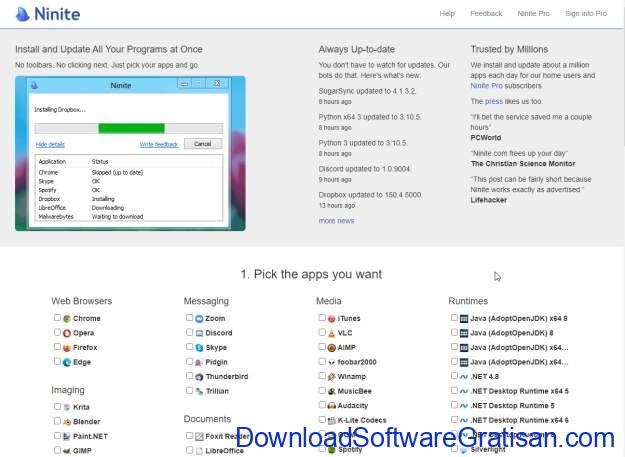Click the Paint.NET app icon
Viewport: 625px width, 457px height.
click(x=67, y=436)
